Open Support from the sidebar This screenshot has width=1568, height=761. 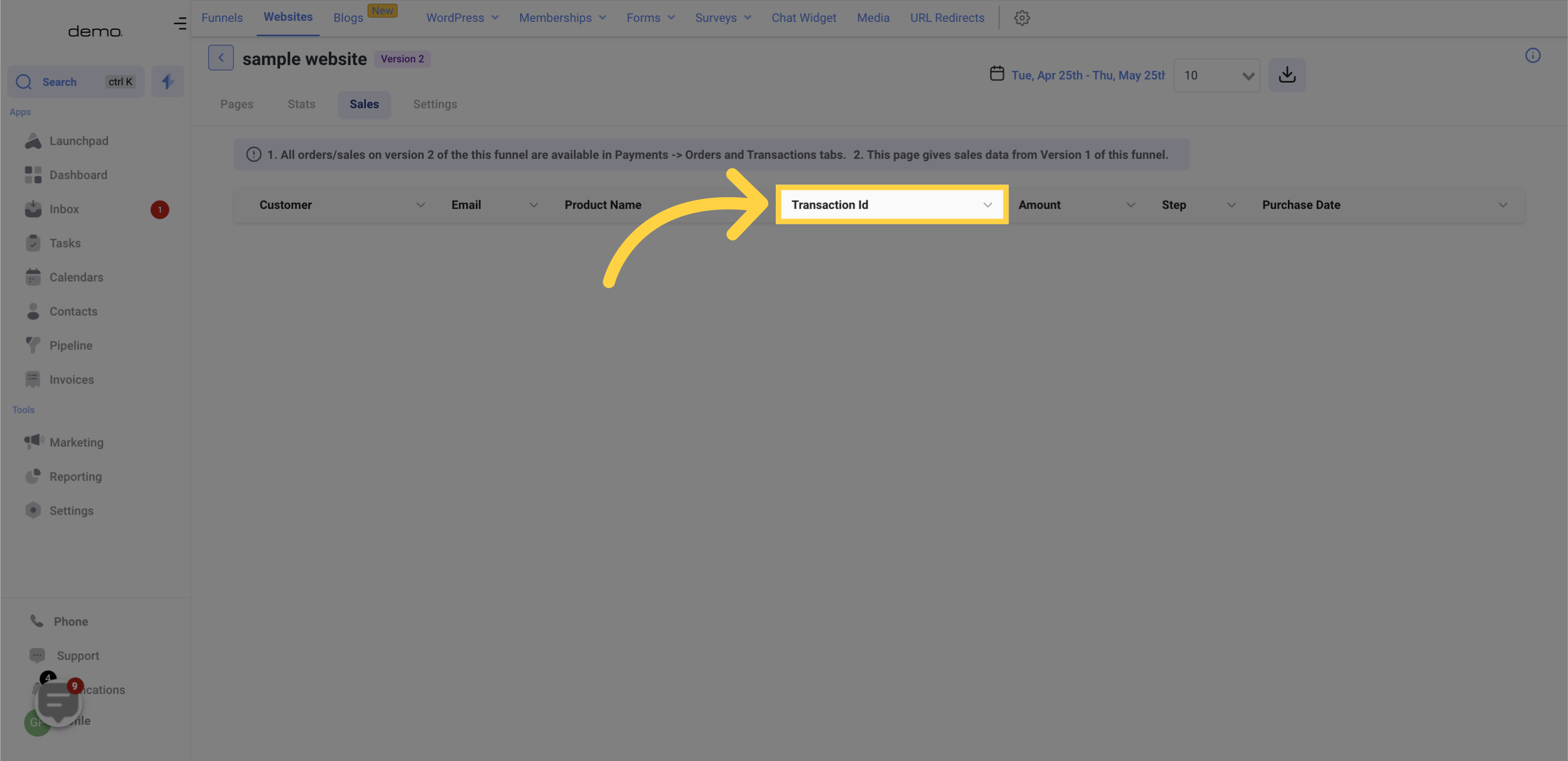pos(77,655)
